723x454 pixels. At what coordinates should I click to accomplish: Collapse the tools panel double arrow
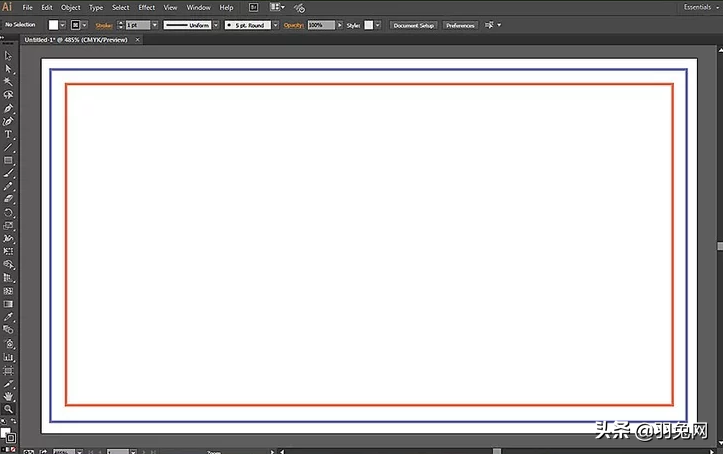tap(3, 38)
